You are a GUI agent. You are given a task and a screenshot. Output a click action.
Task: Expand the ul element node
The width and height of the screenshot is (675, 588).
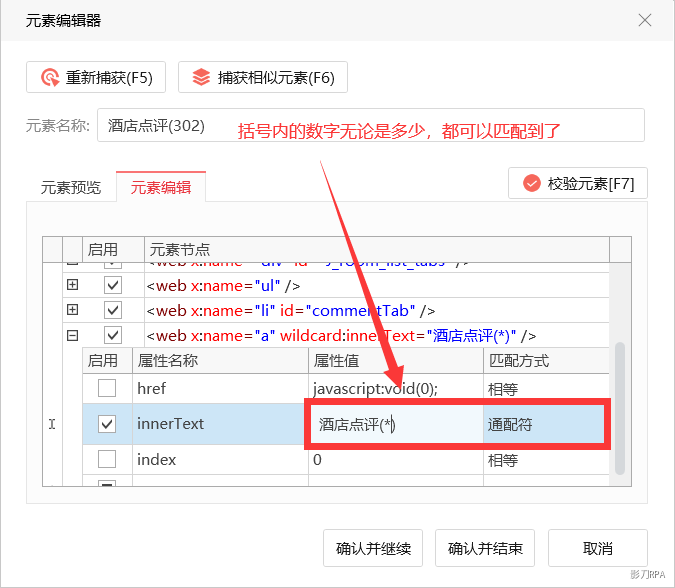point(72,286)
